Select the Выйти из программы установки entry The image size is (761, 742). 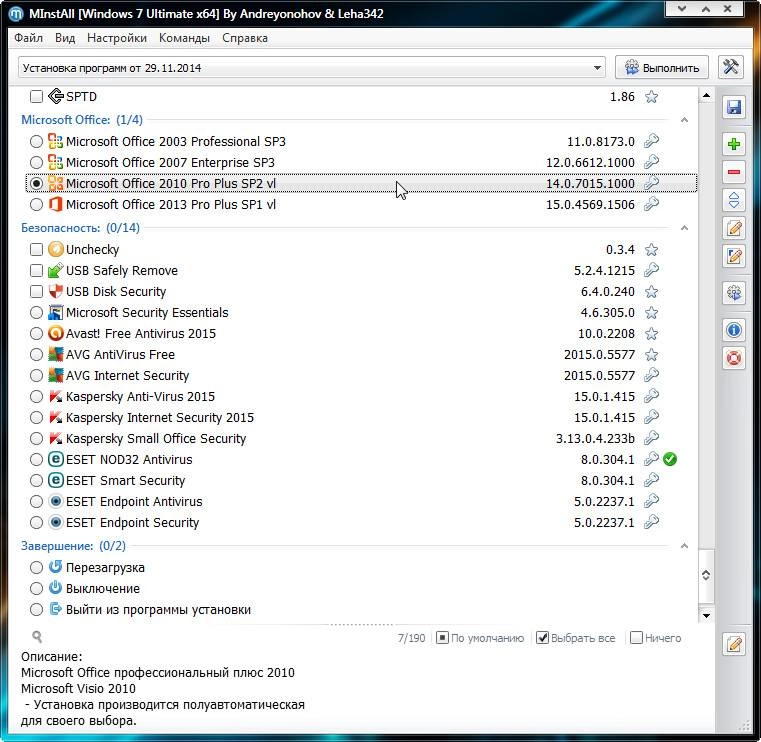click(x=361, y=609)
